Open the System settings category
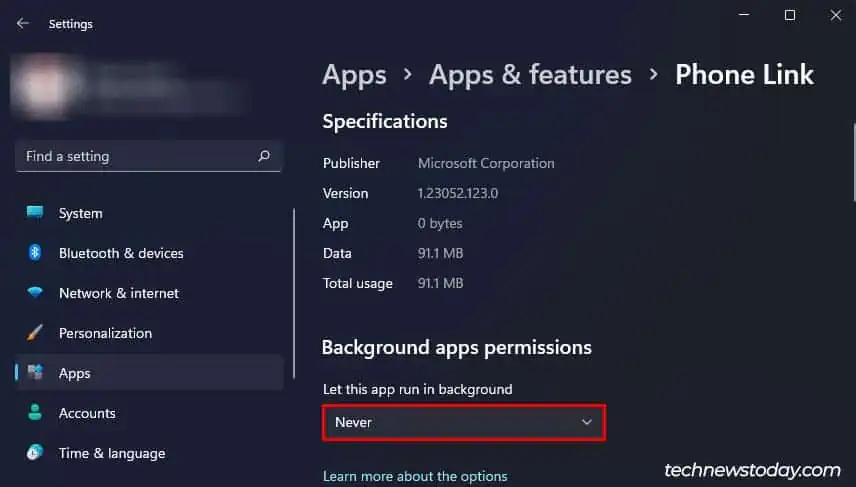 point(150,213)
